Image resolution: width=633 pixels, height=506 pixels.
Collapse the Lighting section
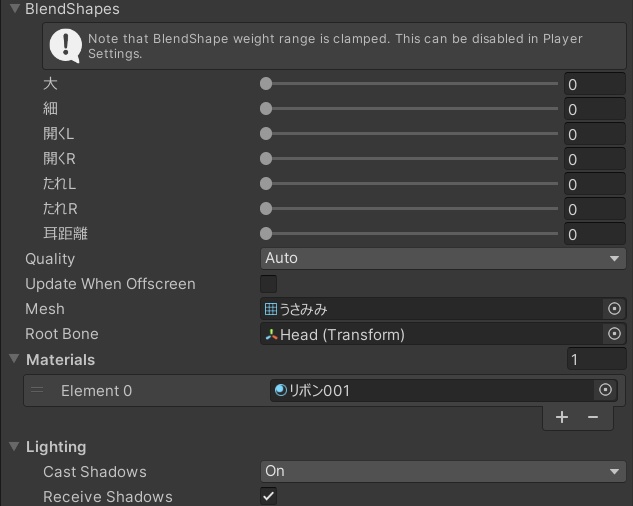14,447
